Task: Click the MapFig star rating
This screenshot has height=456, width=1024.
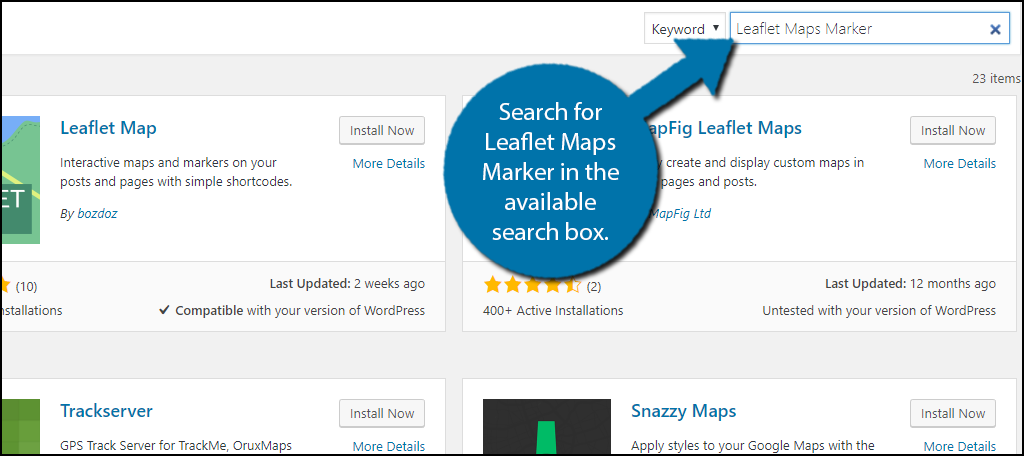Action: (532, 285)
